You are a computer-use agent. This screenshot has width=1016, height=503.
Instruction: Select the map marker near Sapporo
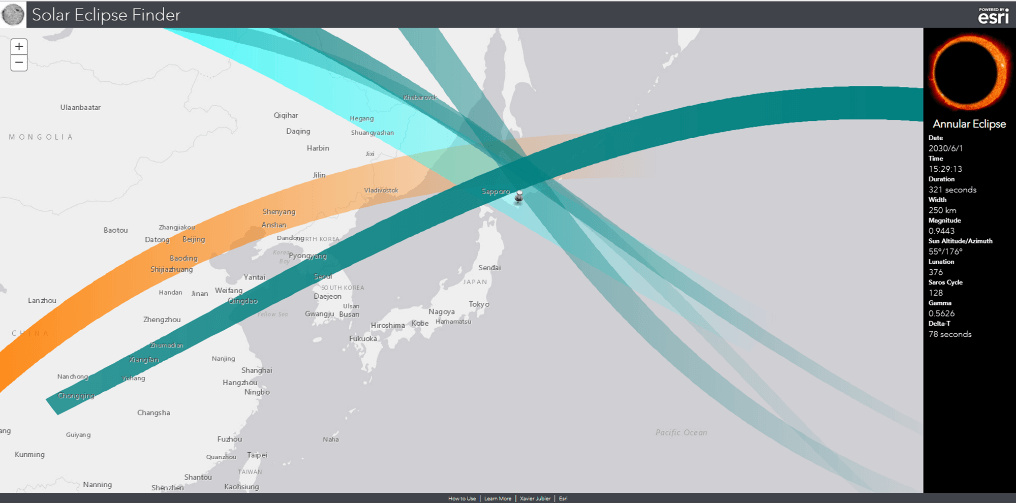point(519,198)
